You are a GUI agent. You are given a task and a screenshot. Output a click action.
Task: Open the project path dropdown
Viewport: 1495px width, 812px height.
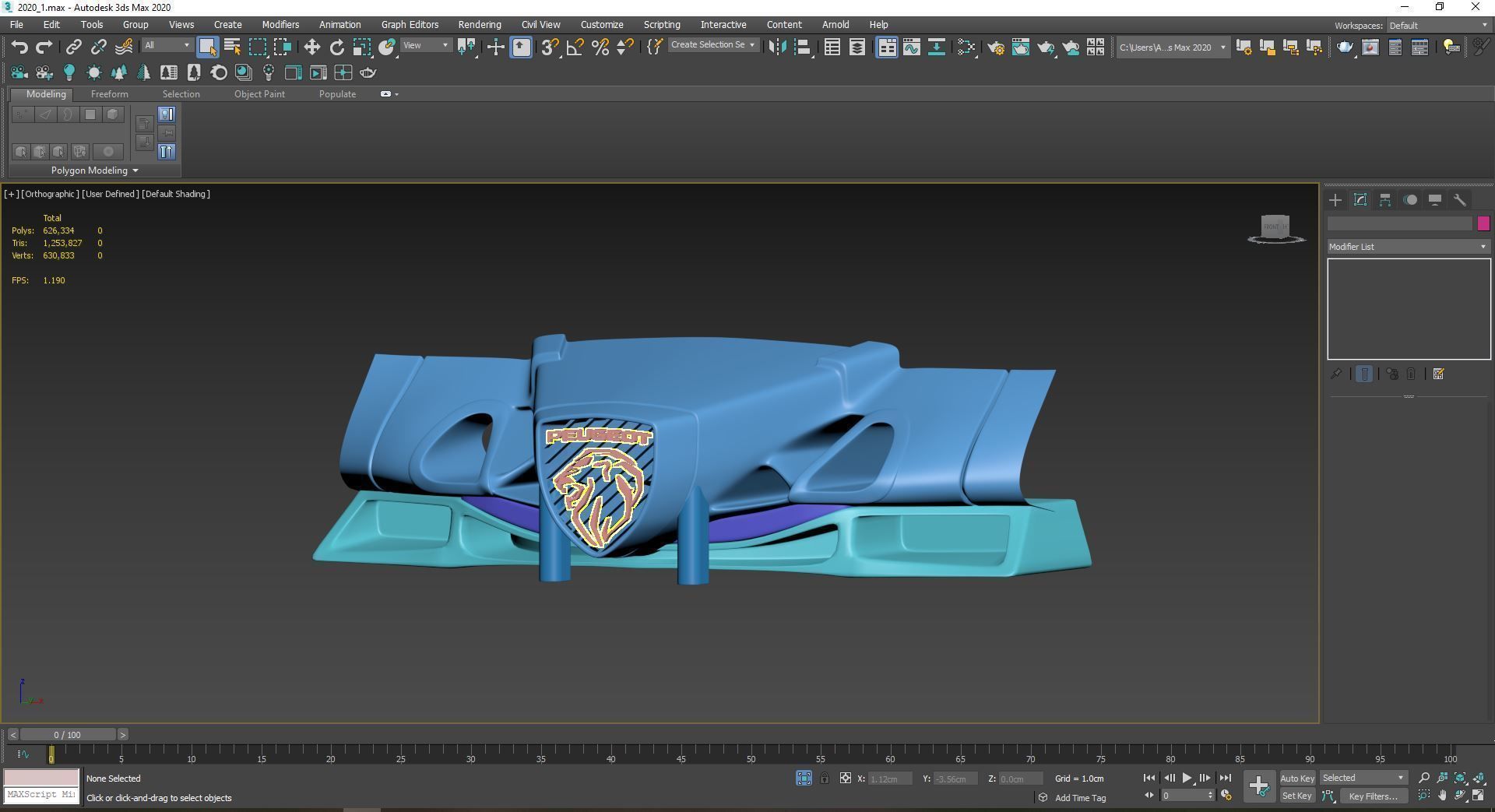1172,47
